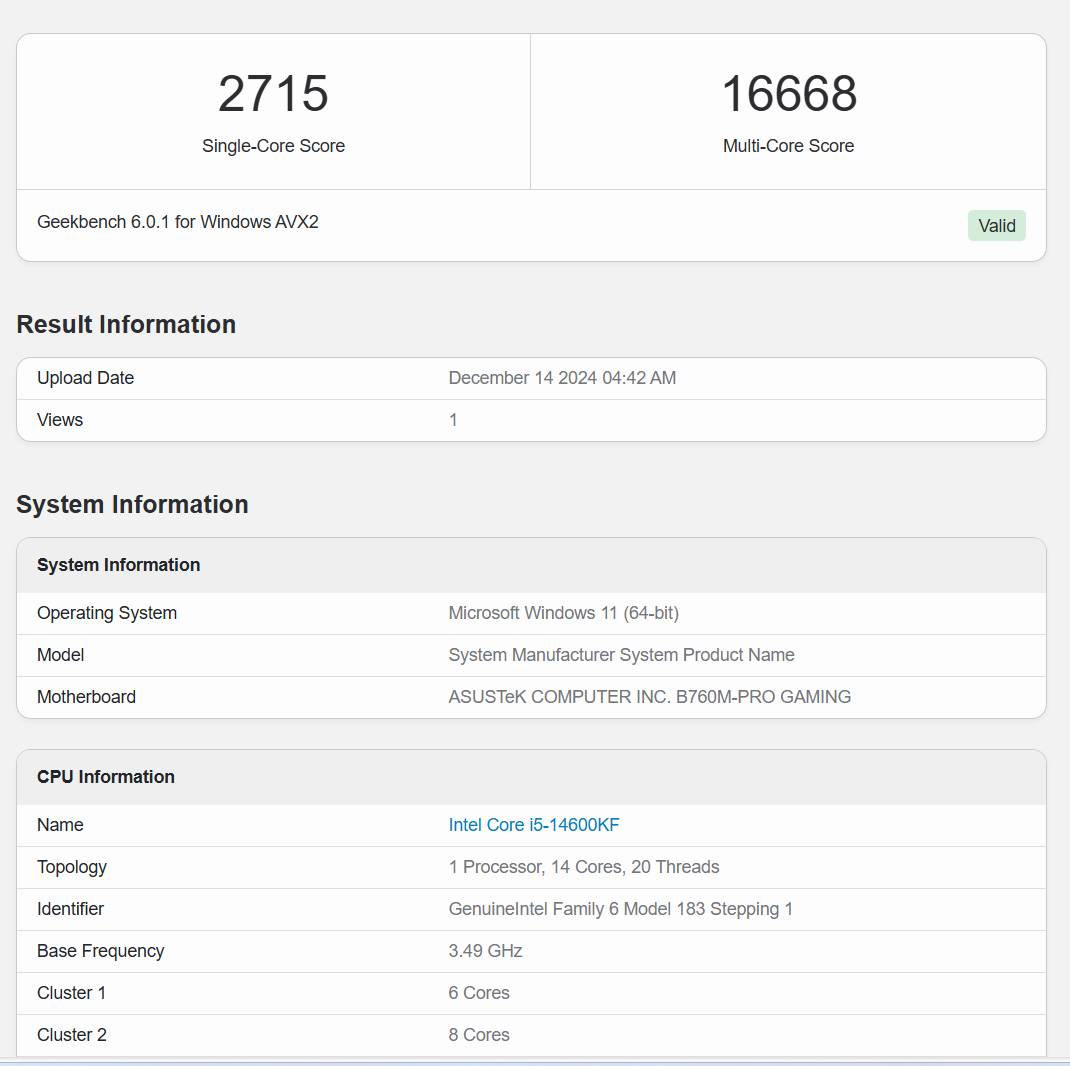1070x1066 pixels.
Task: Click the Cluster 2 label
Action: 72,1035
